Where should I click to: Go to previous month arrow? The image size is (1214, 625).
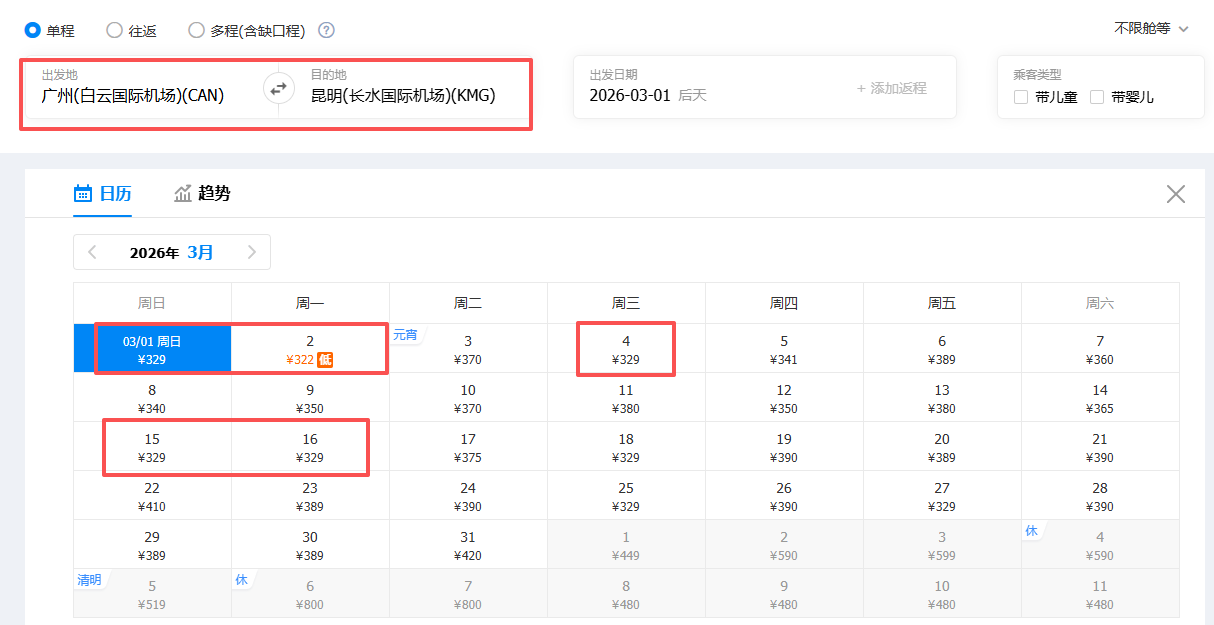93,252
